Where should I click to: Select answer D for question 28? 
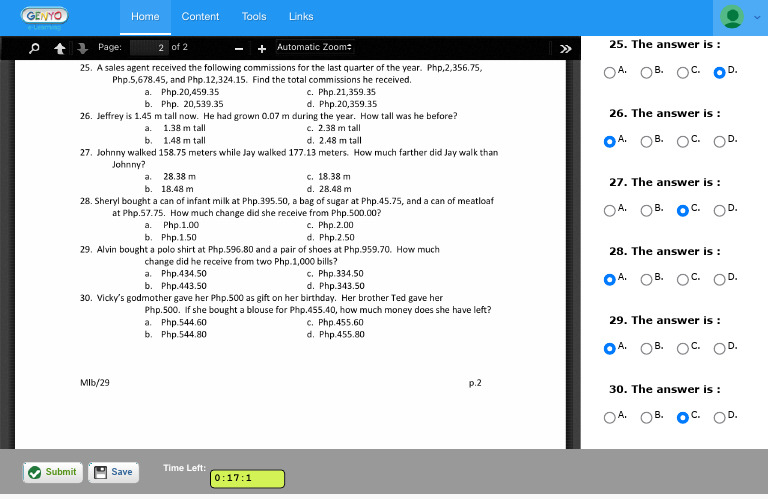coord(720,280)
